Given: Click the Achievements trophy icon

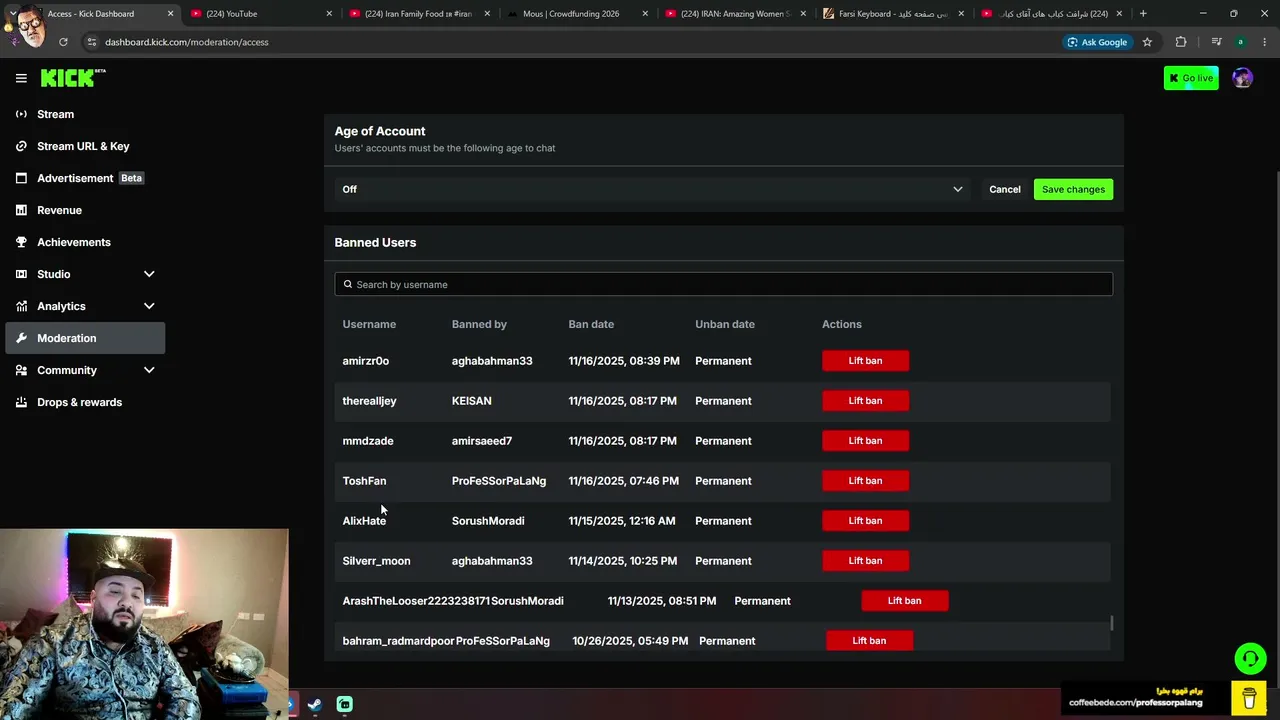Looking at the screenshot, I should [21, 242].
